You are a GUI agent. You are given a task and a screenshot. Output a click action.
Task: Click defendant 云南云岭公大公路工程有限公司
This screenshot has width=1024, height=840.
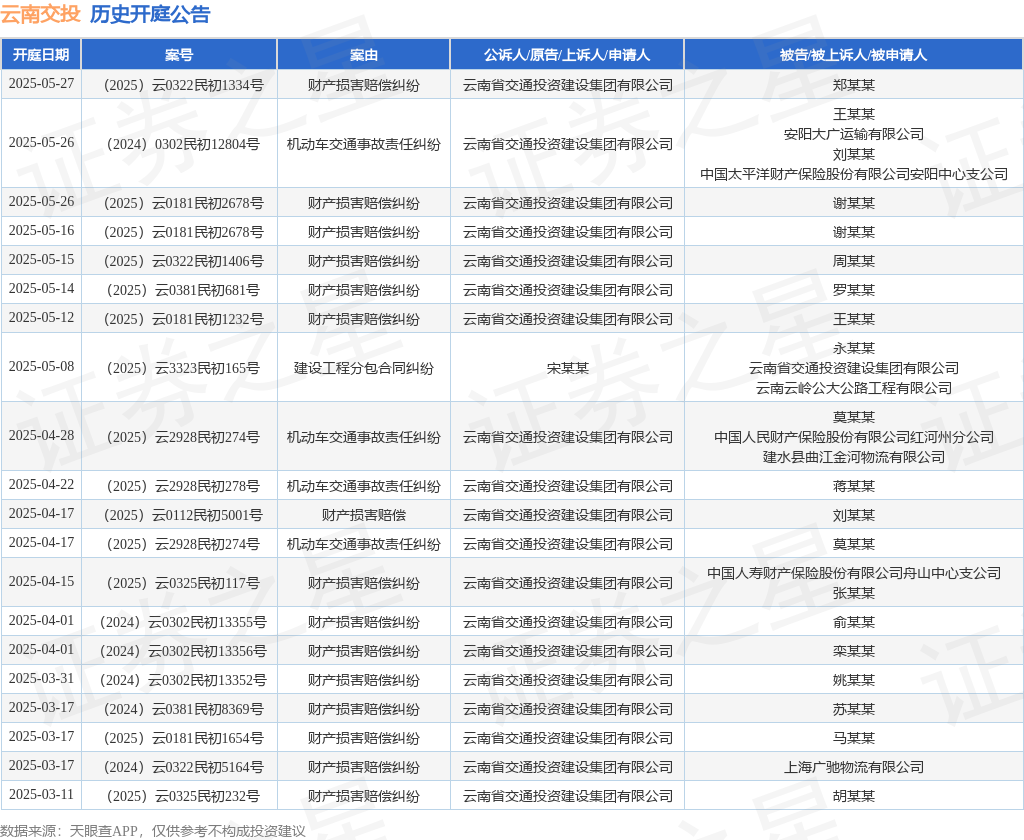pyautogui.click(x=853, y=388)
